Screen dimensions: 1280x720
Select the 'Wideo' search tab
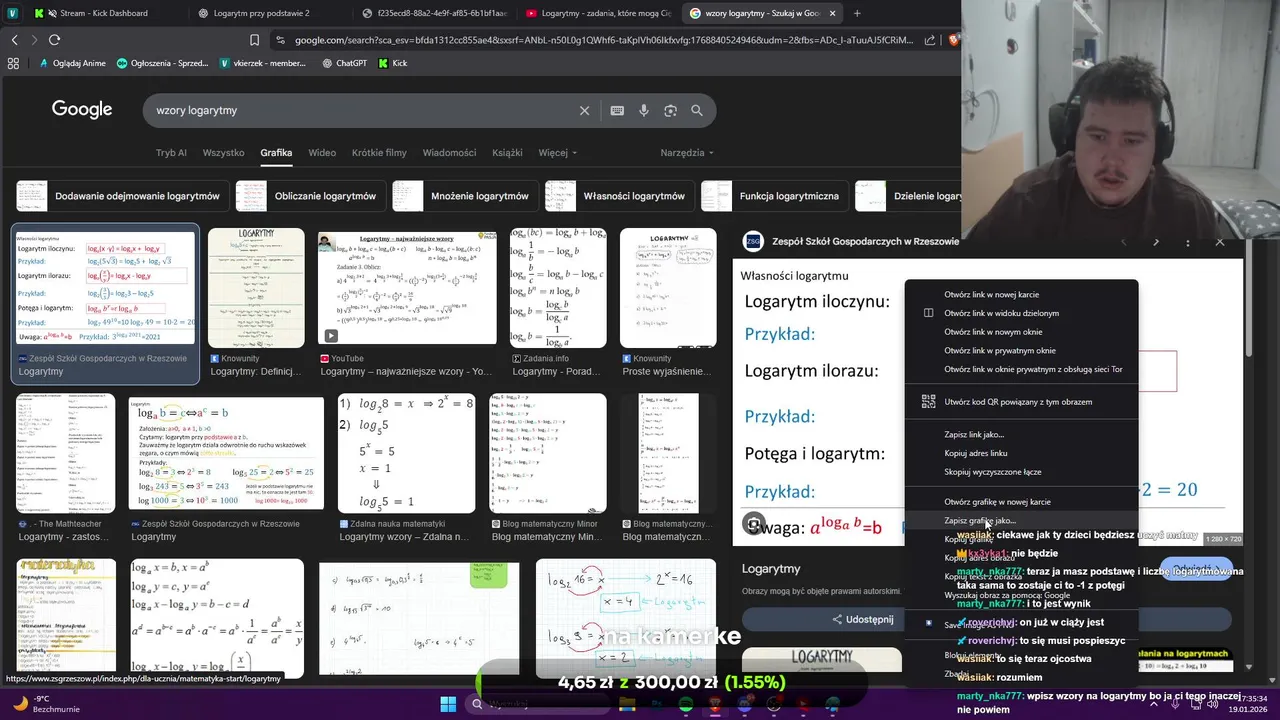click(x=322, y=153)
